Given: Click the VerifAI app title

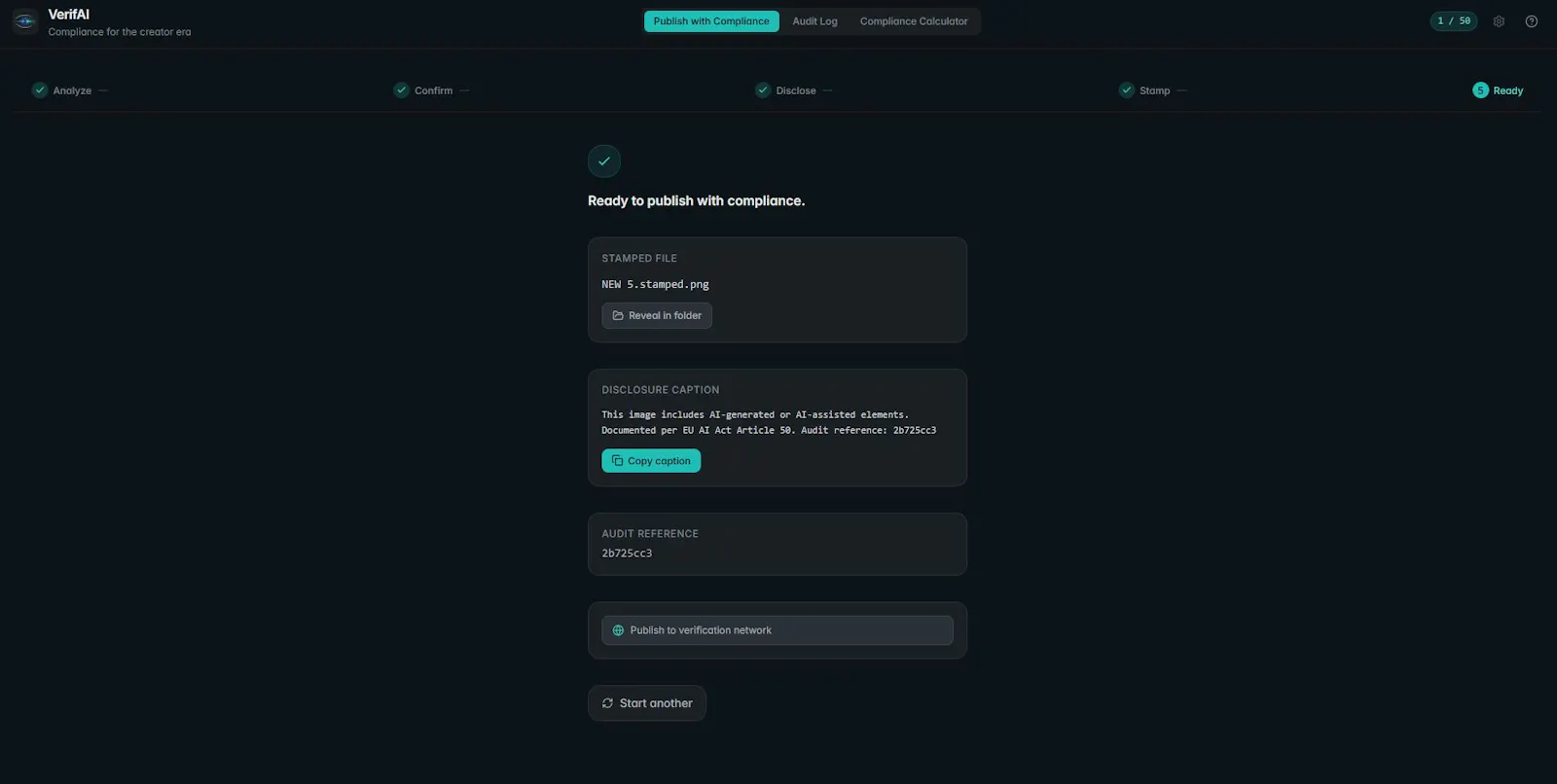Looking at the screenshot, I should 69,15.
